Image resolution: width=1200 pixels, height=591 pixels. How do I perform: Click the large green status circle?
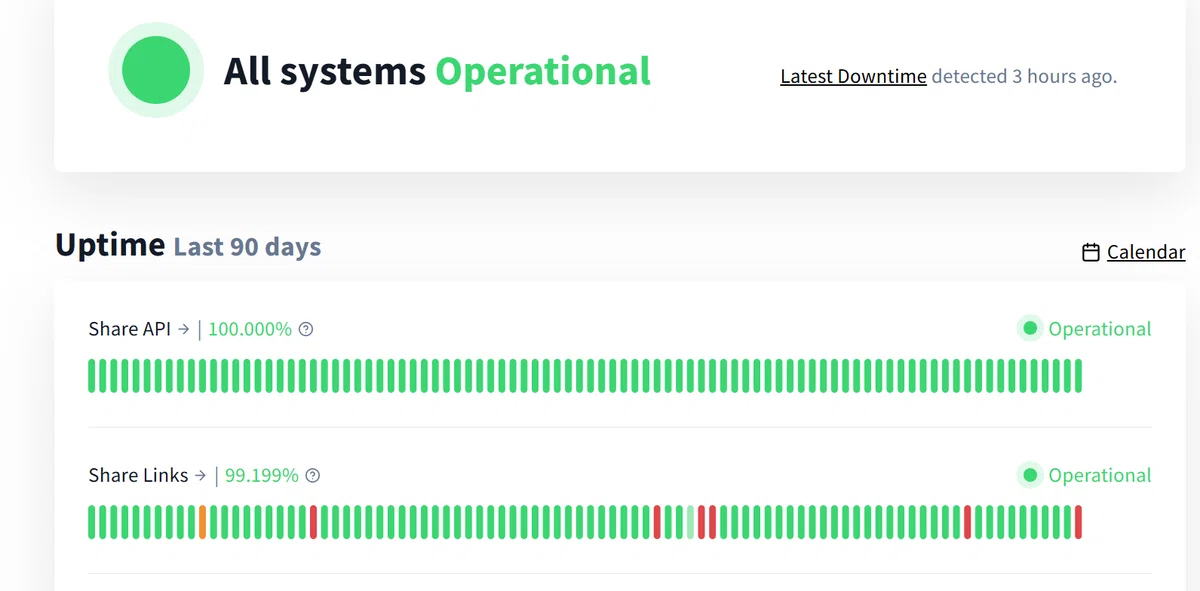156,70
